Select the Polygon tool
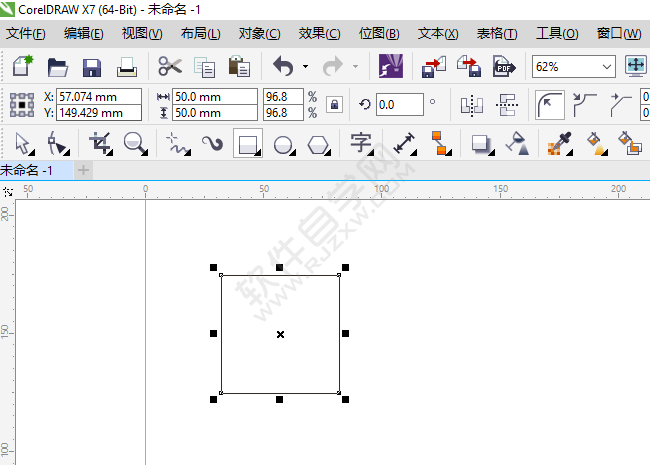Viewport: 650px width, 465px height. point(318,143)
